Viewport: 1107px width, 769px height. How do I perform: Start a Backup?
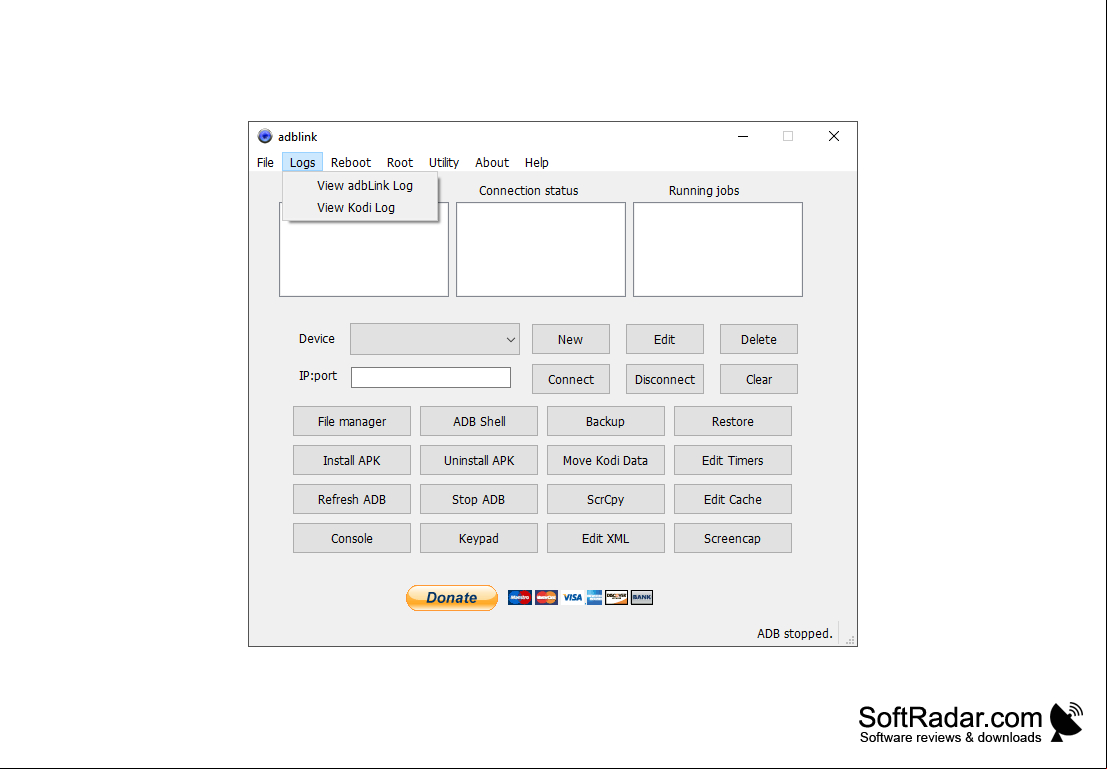[x=606, y=422]
